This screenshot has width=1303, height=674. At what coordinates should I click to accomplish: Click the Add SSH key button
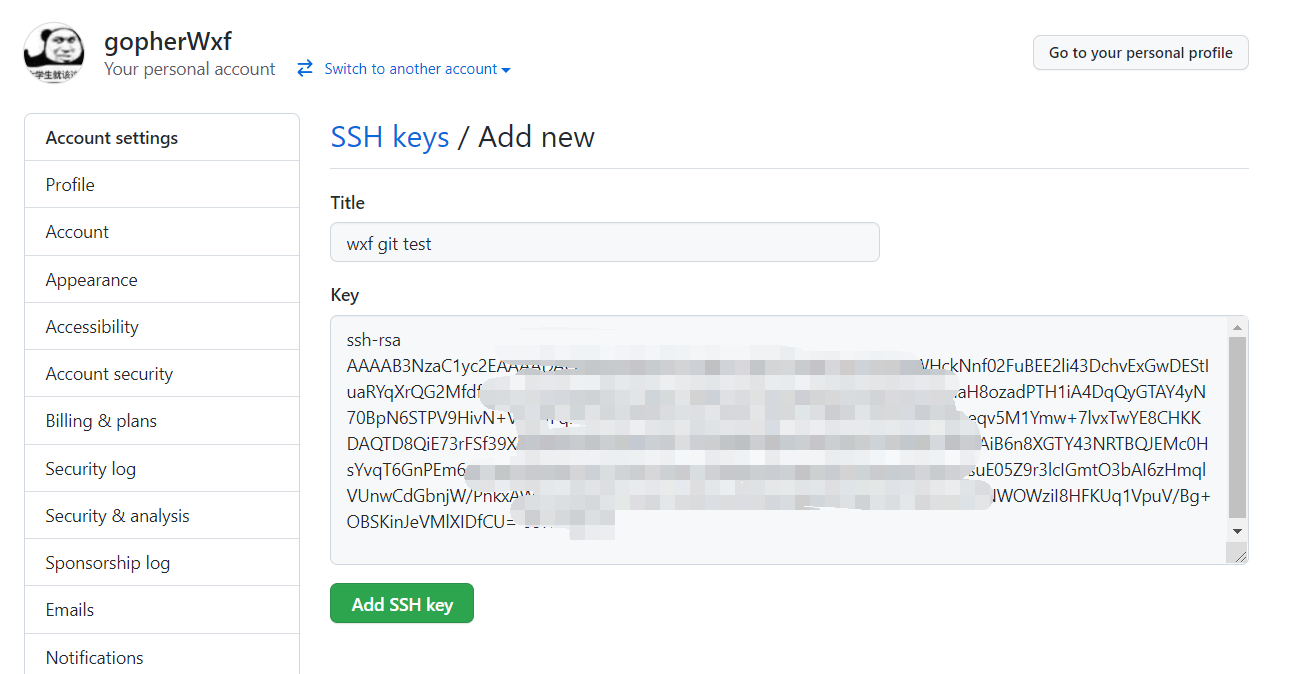click(x=401, y=603)
